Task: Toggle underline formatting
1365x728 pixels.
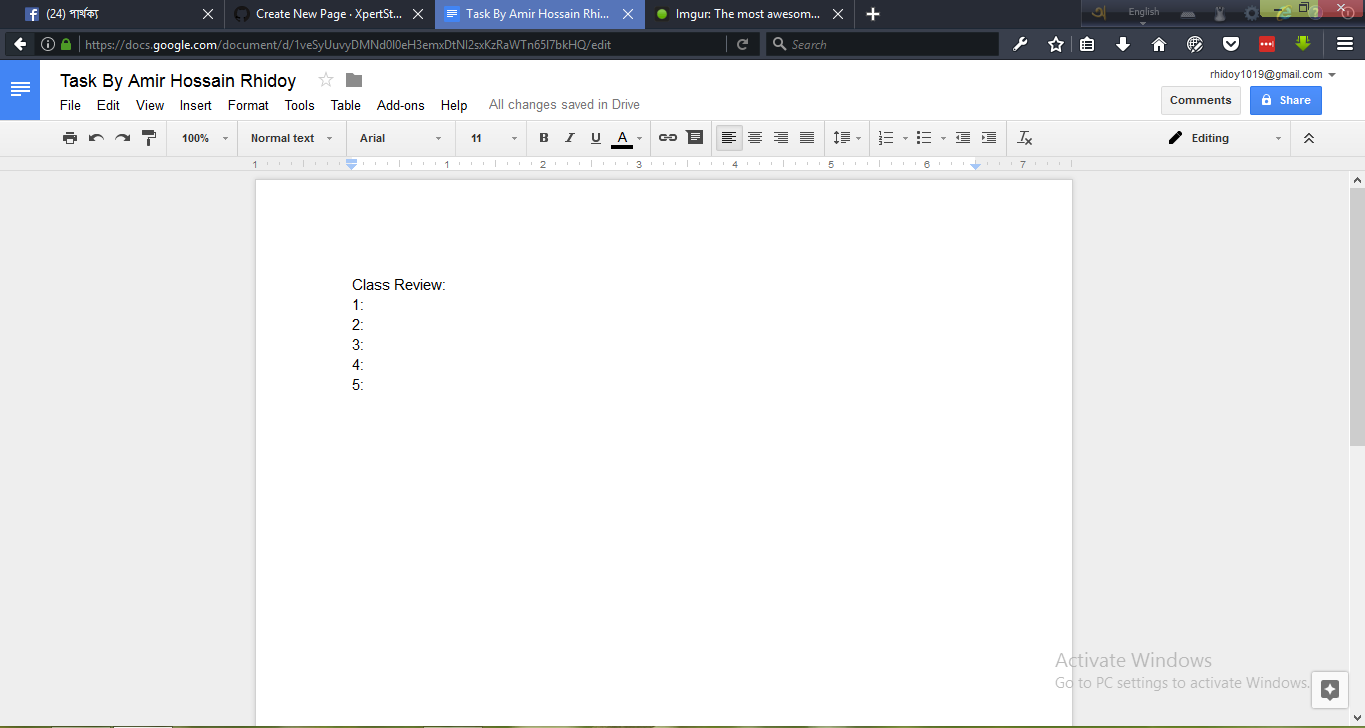Action: pos(596,138)
